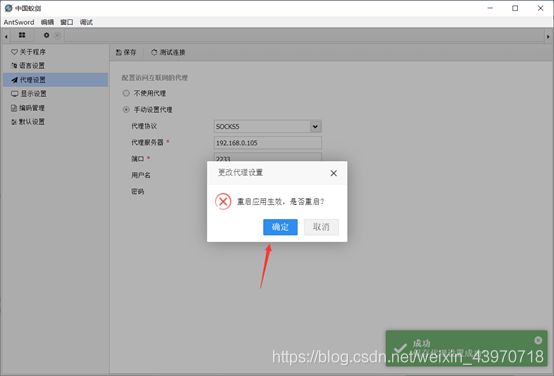554x376 pixels.
Task: Click the red error icon in dialog
Action: [223, 201]
